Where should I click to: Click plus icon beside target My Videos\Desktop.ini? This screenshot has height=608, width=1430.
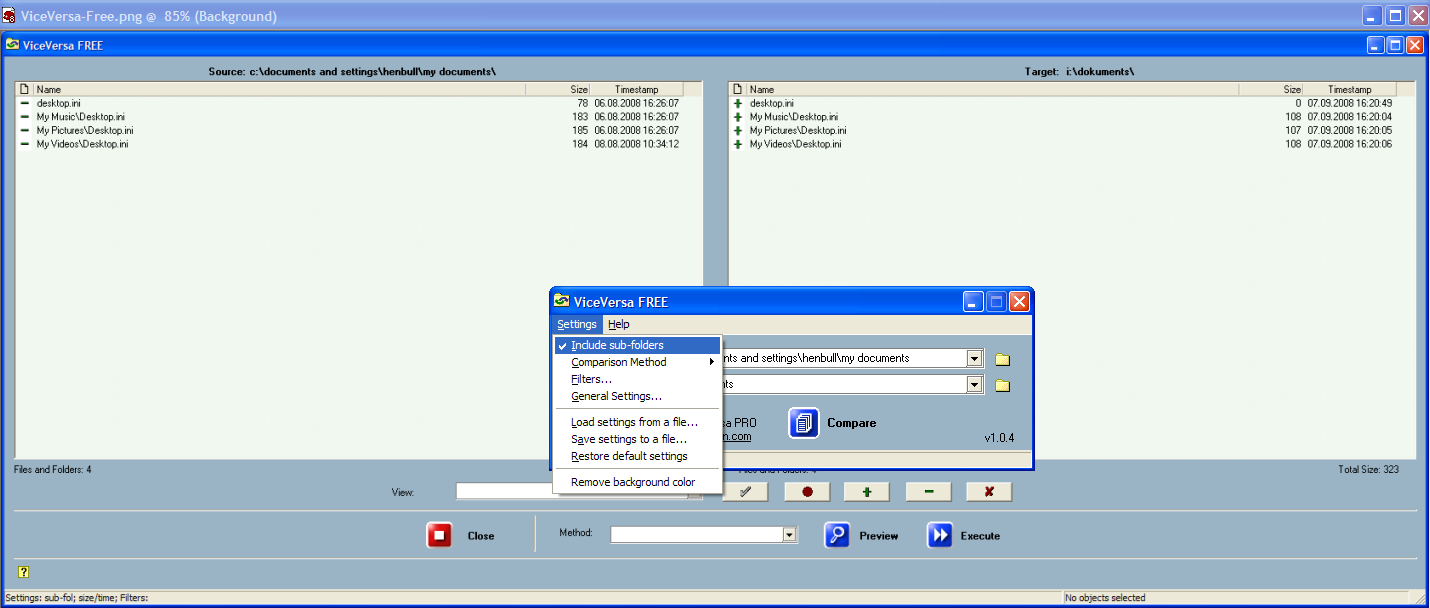click(738, 144)
